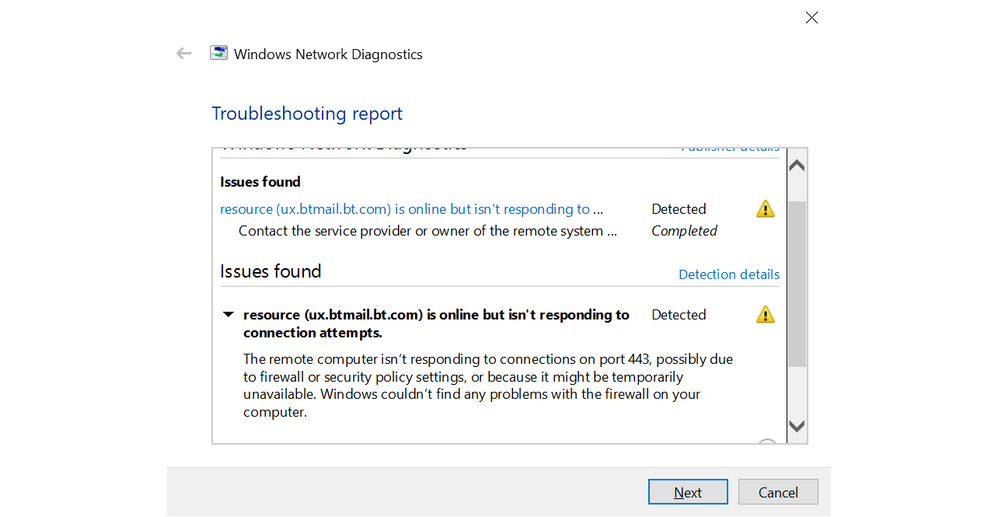Click the Next button
This screenshot has width=998, height=517.
point(687,492)
